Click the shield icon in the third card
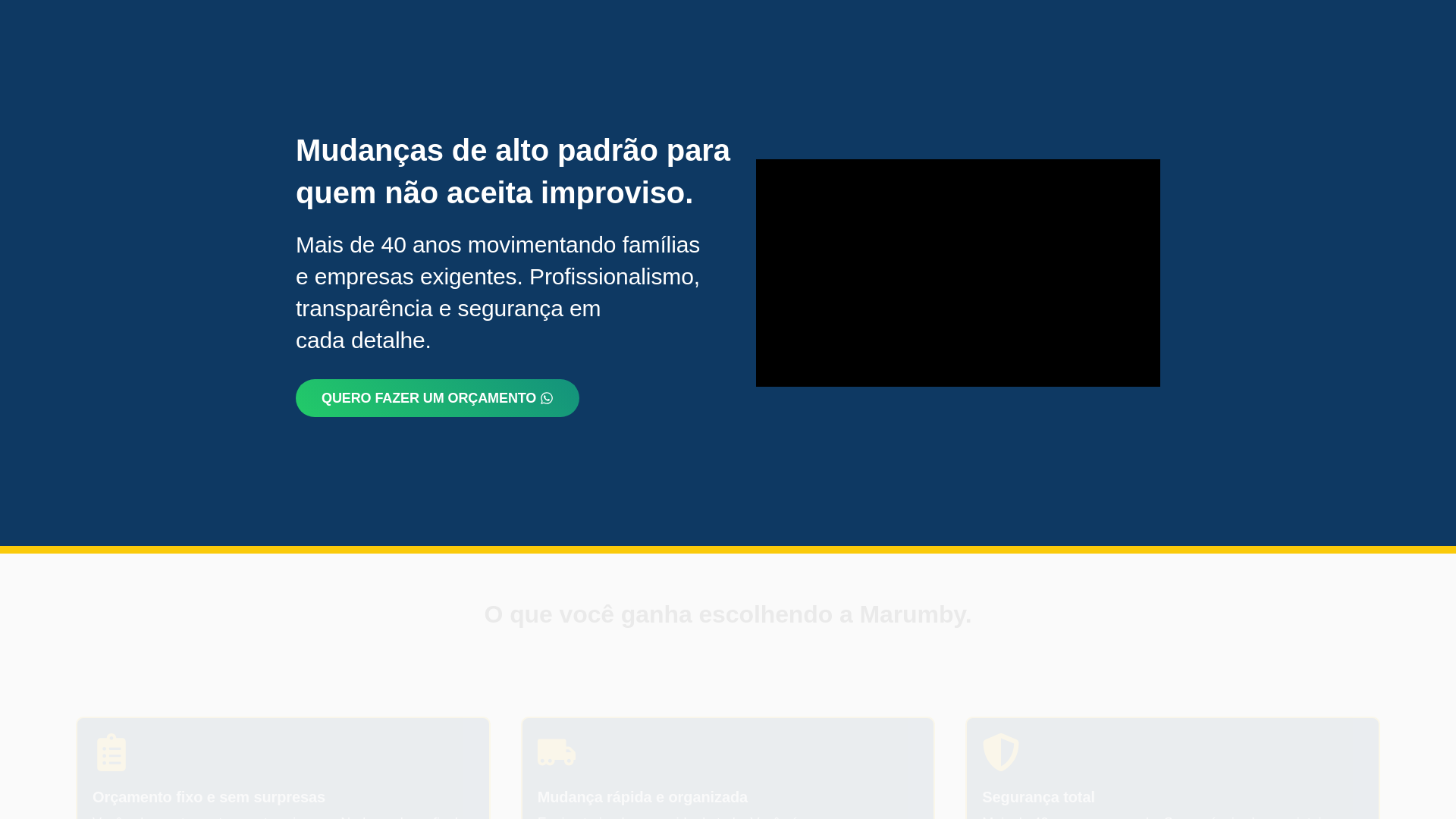The width and height of the screenshot is (1456, 819). click(1000, 752)
